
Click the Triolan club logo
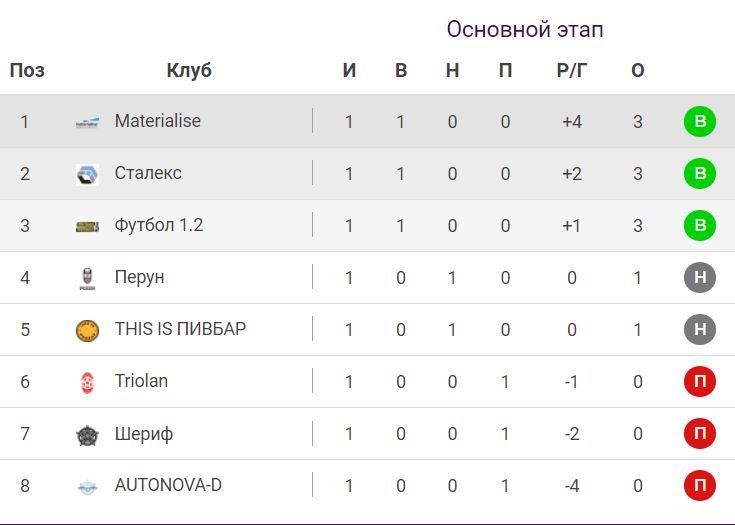88,382
